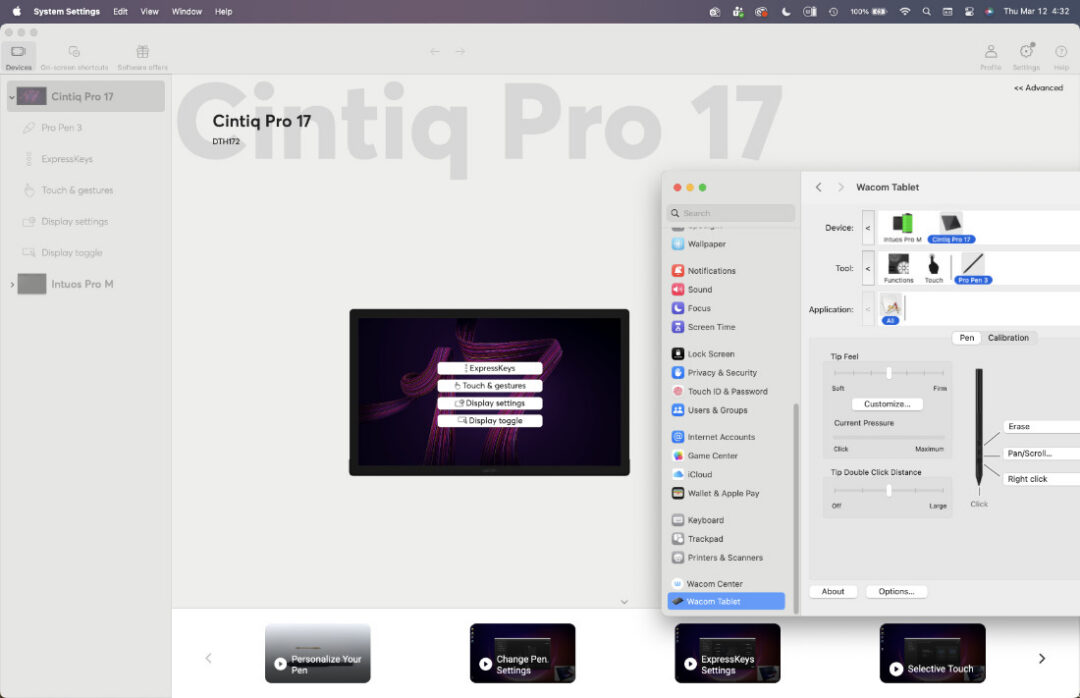Open the Right click pen button dropdown

(1041, 479)
